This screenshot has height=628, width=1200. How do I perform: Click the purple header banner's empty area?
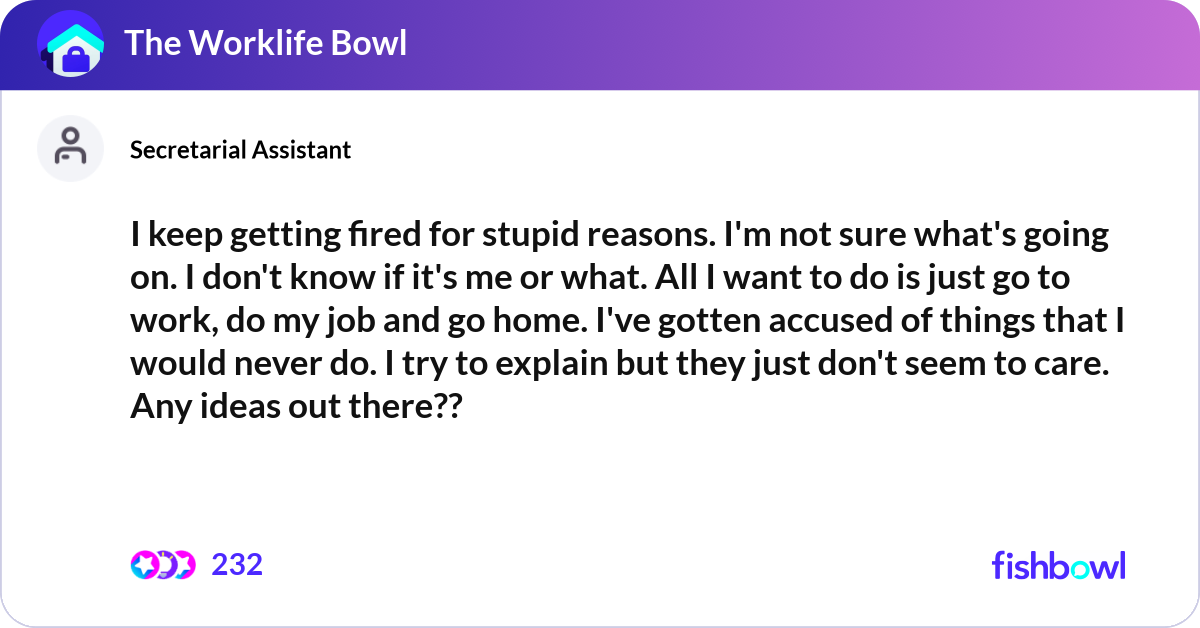(x=800, y=45)
